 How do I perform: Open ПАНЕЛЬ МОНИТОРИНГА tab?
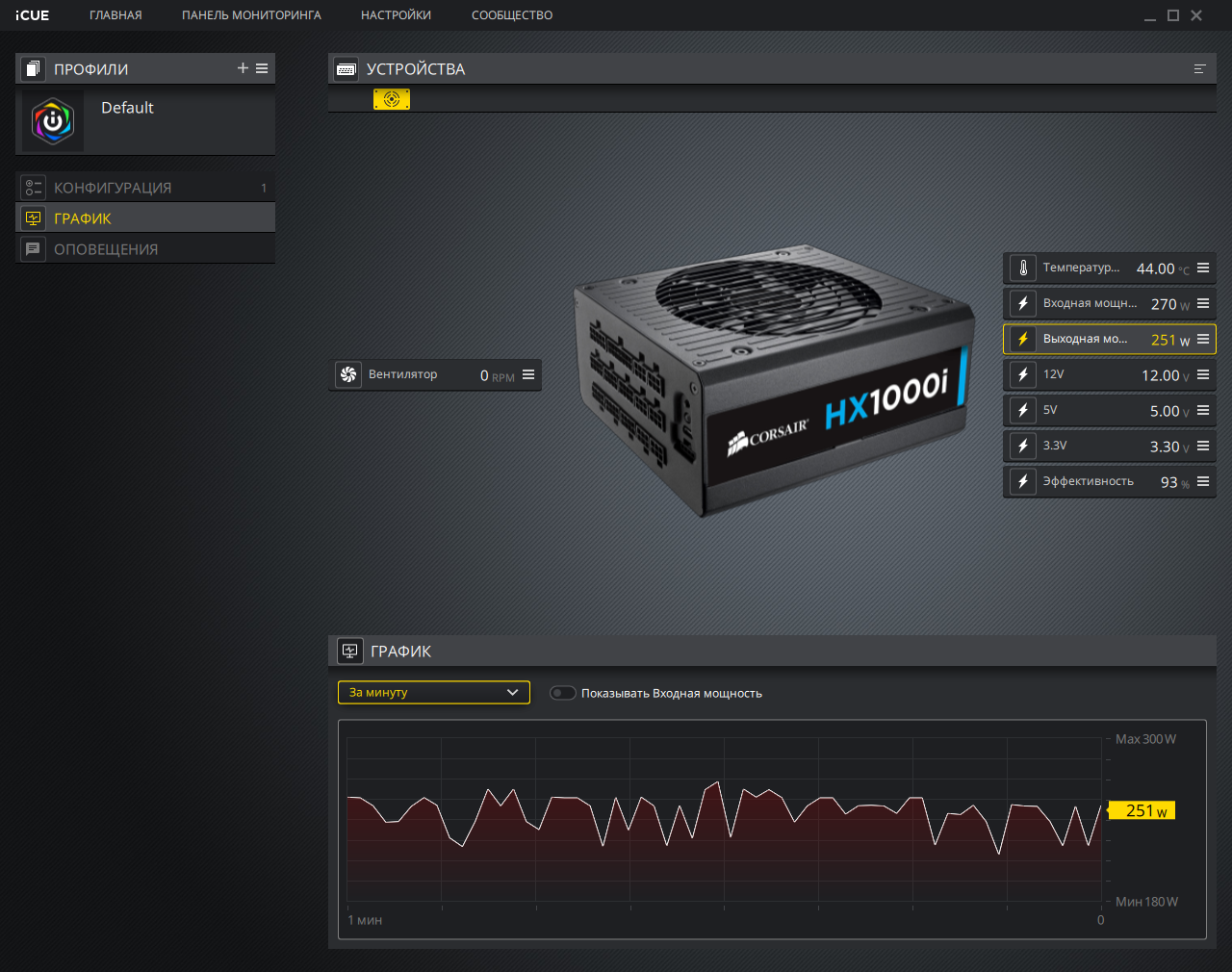pos(251,15)
